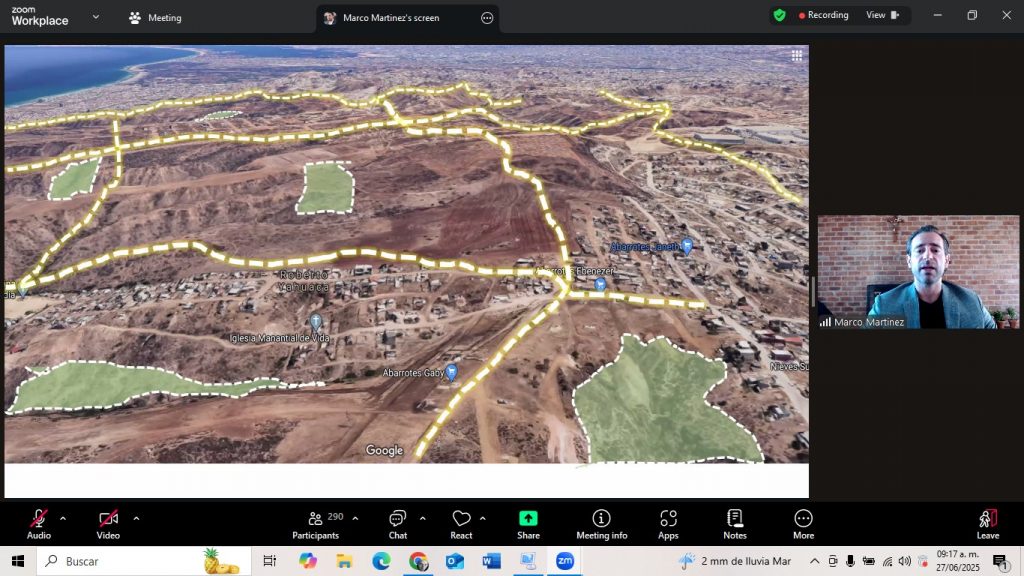Image resolution: width=1024 pixels, height=576 pixels.
Task: Click Marco Martinez's video thumbnail
Action: point(918,272)
